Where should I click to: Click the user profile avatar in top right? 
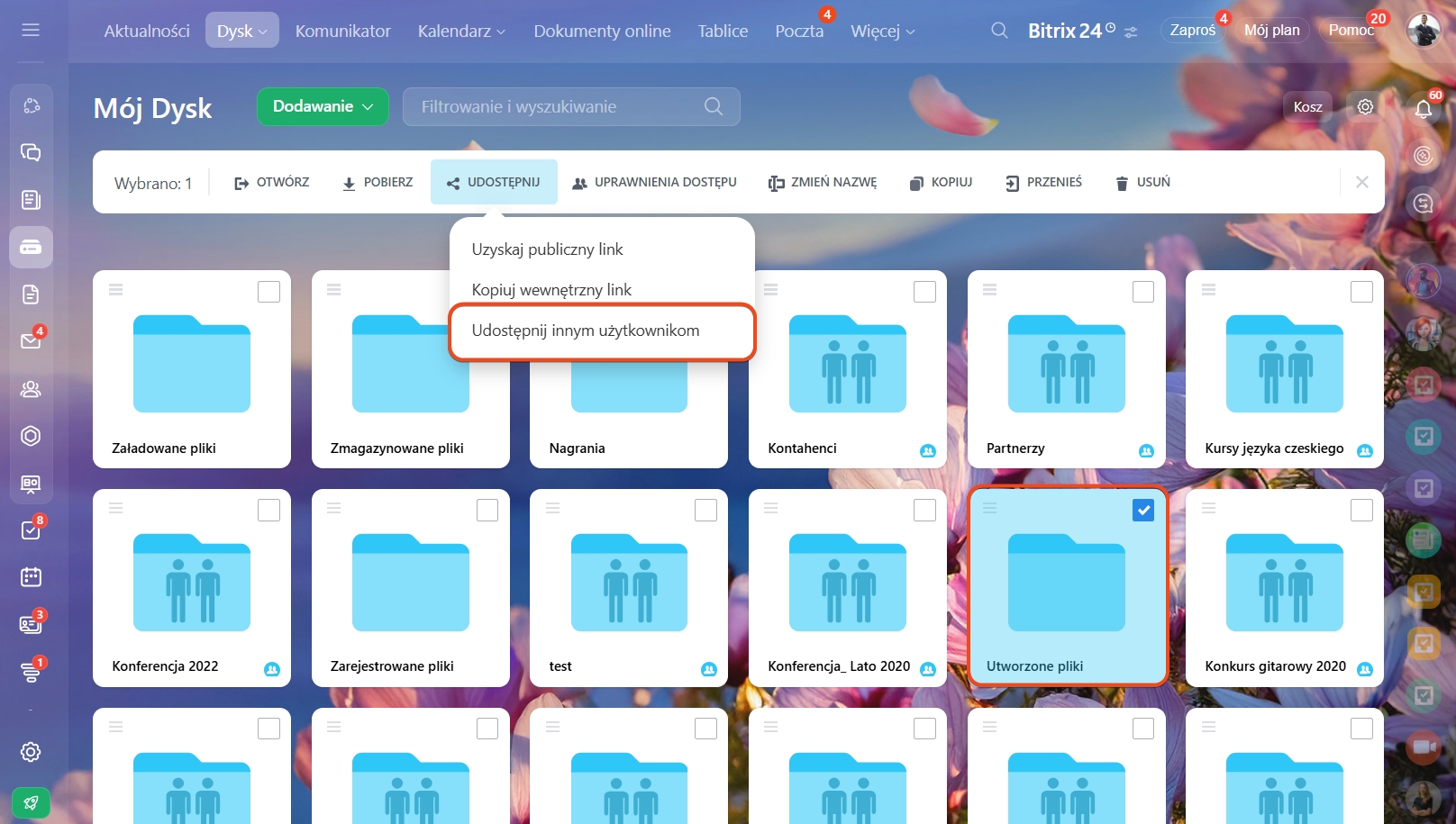(x=1424, y=30)
